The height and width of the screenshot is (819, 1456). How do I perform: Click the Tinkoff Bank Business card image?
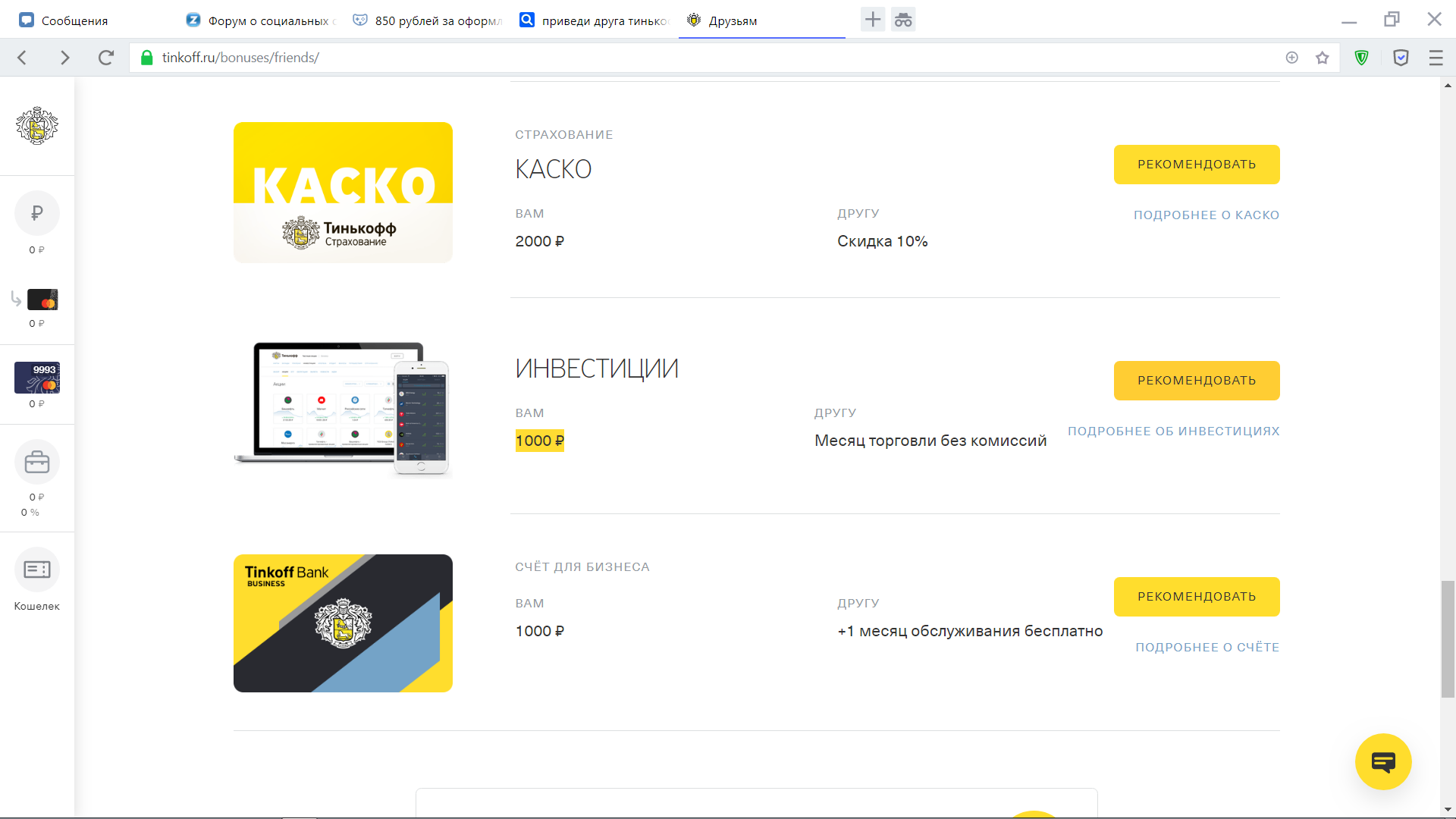[343, 623]
